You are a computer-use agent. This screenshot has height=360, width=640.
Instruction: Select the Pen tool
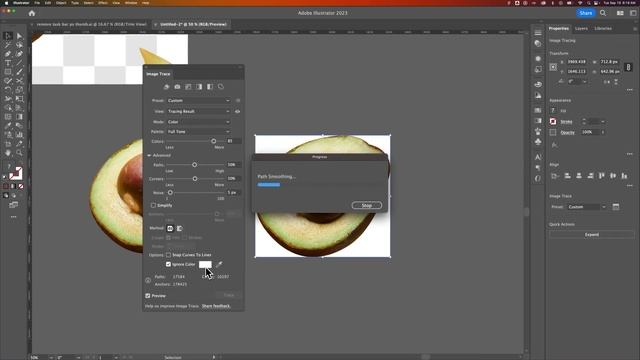[x=8, y=54]
